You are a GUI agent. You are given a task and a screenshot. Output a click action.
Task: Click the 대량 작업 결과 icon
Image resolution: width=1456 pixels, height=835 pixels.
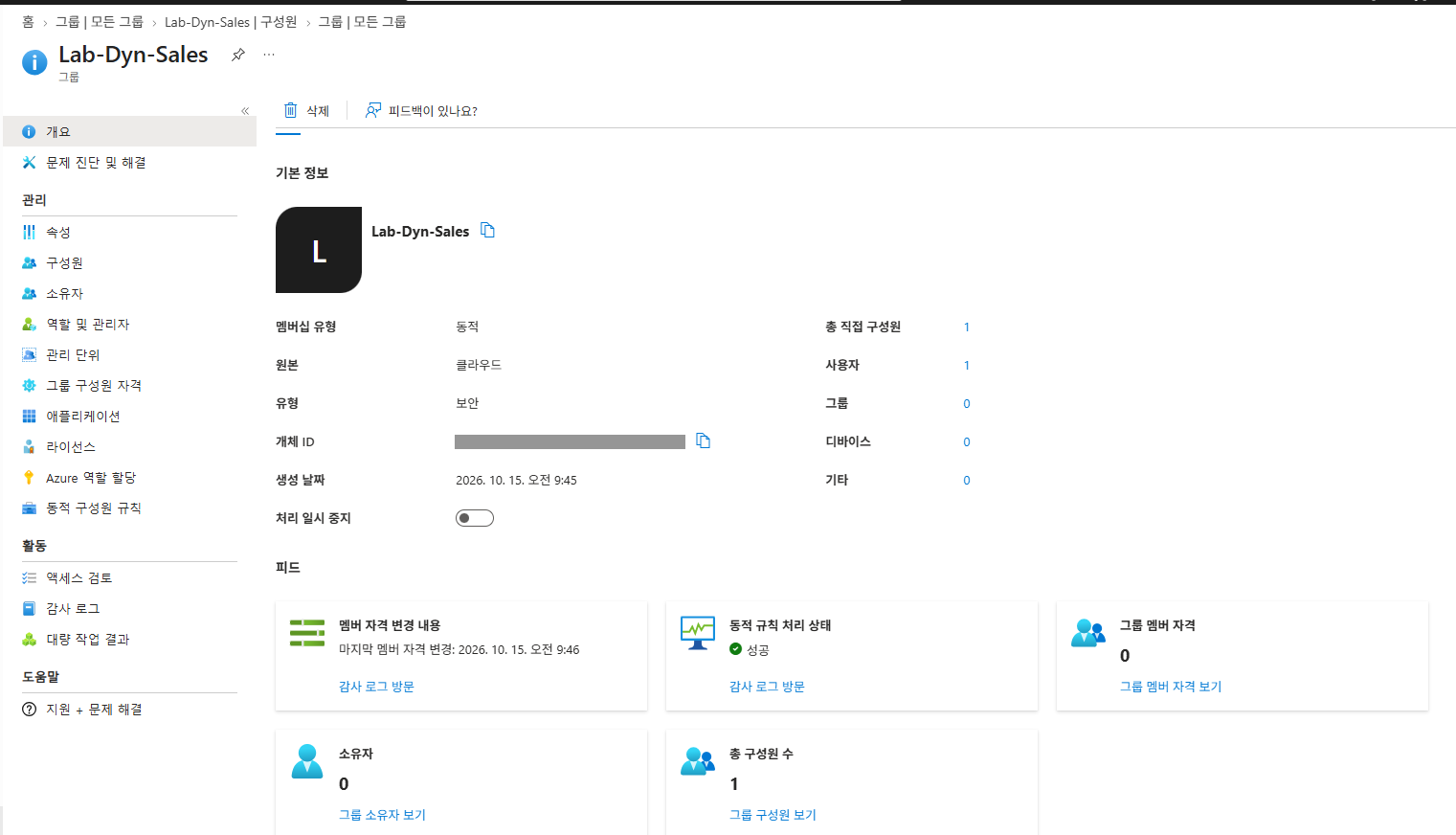pos(30,639)
